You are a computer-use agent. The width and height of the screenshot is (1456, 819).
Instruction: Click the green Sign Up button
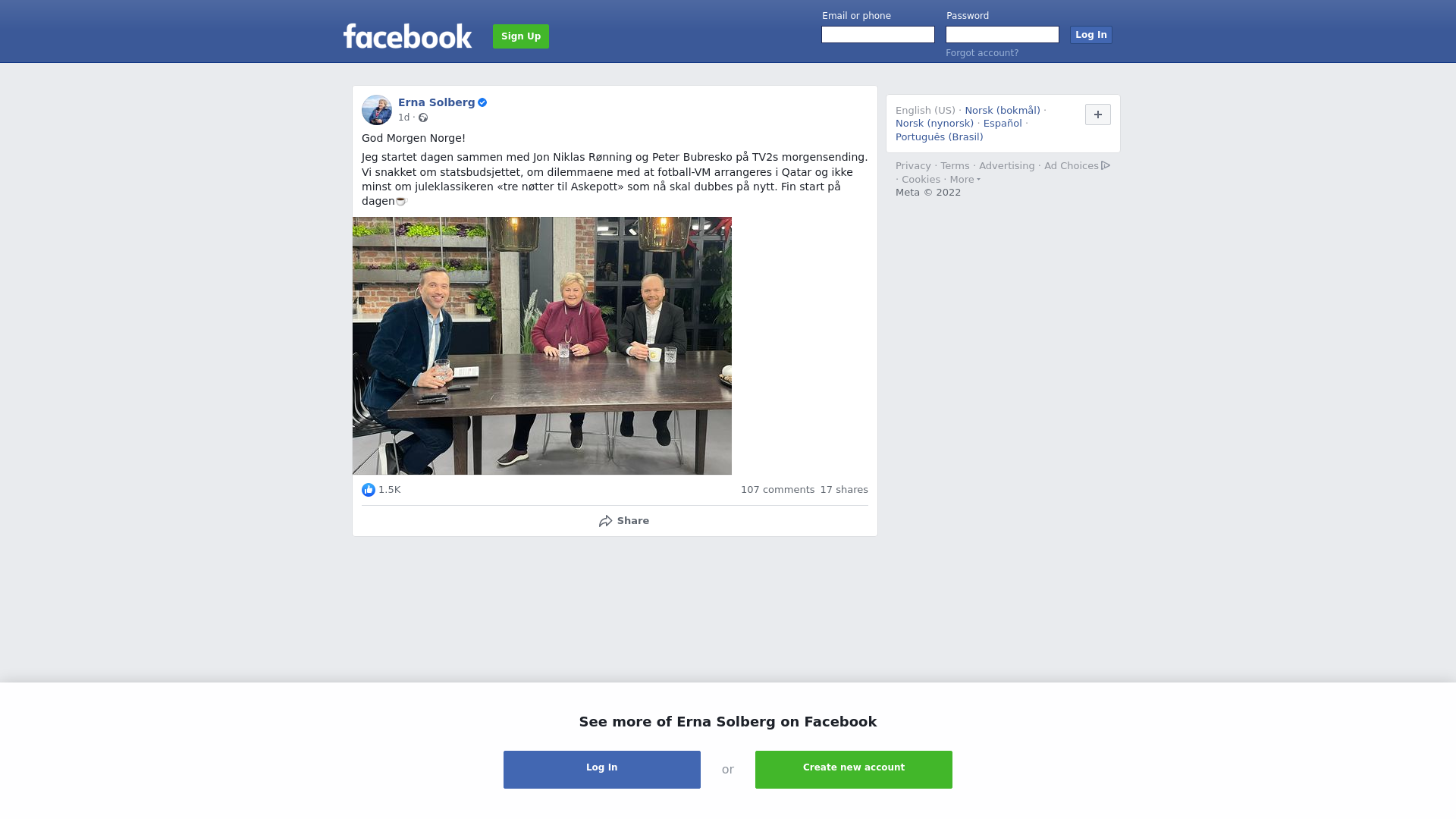(x=521, y=36)
